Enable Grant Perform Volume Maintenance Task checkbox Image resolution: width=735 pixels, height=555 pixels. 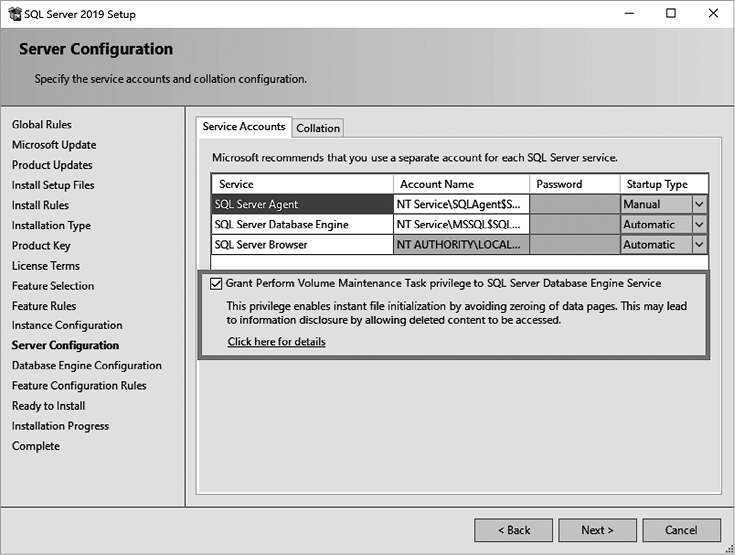pos(217,284)
